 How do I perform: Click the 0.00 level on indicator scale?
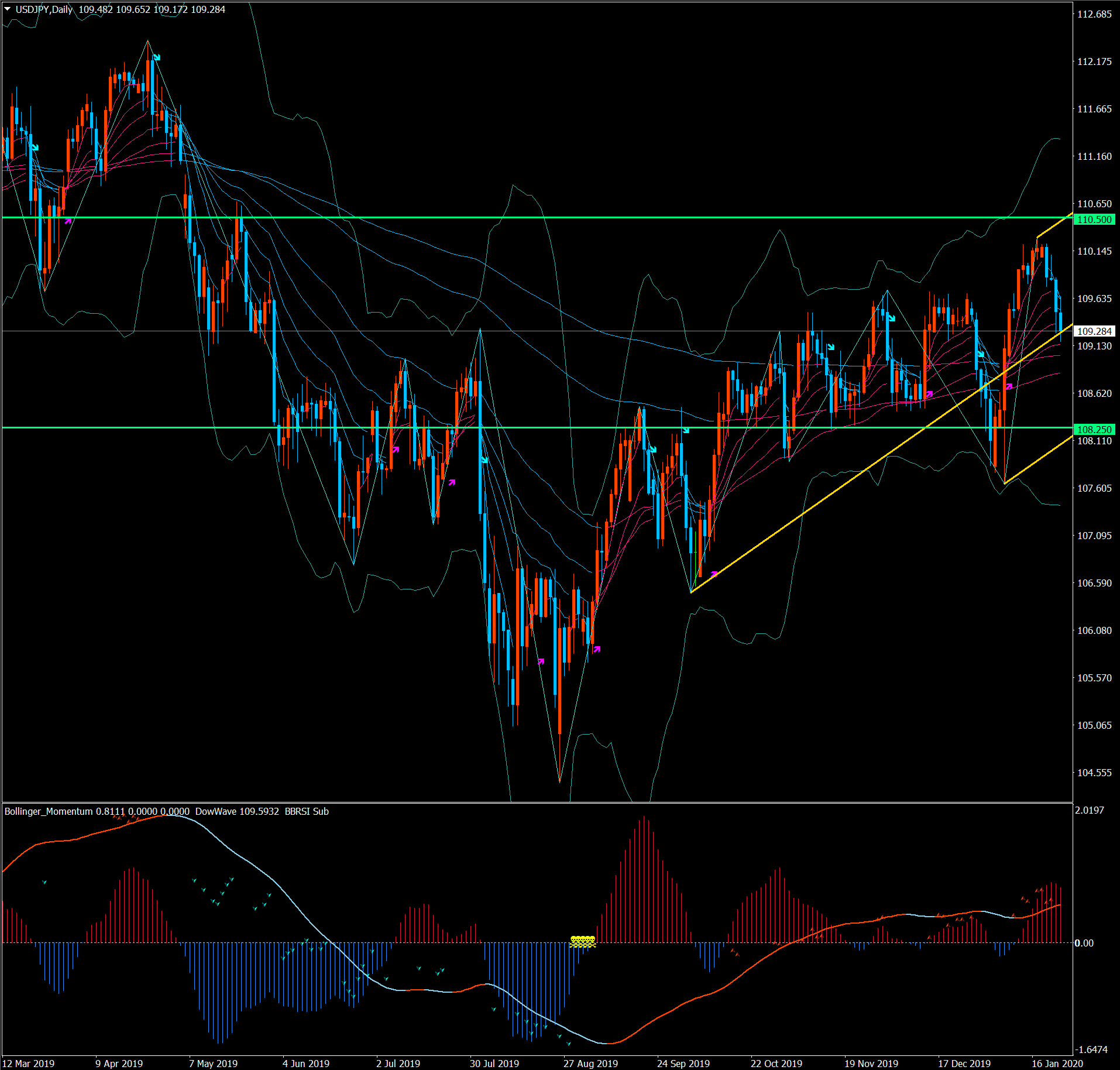[1084, 943]
